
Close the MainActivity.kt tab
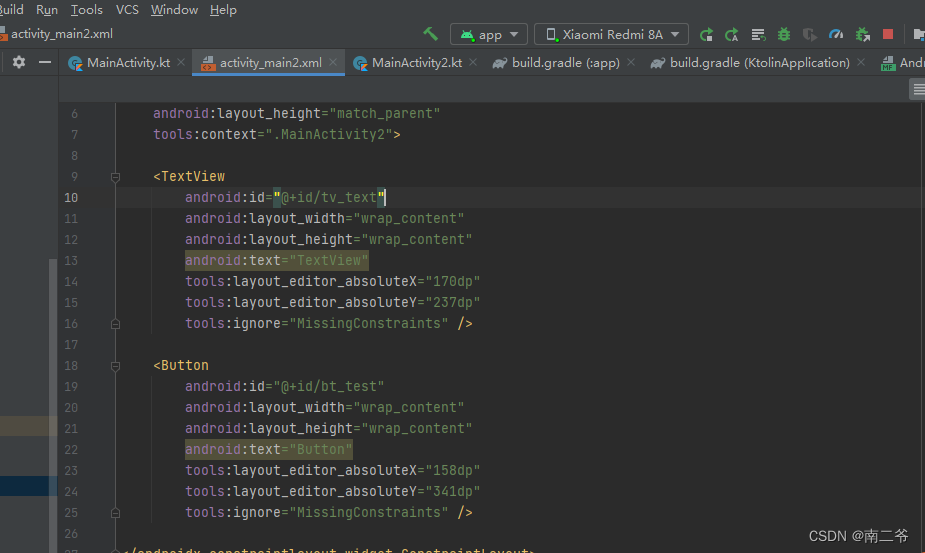coord(181,62)
